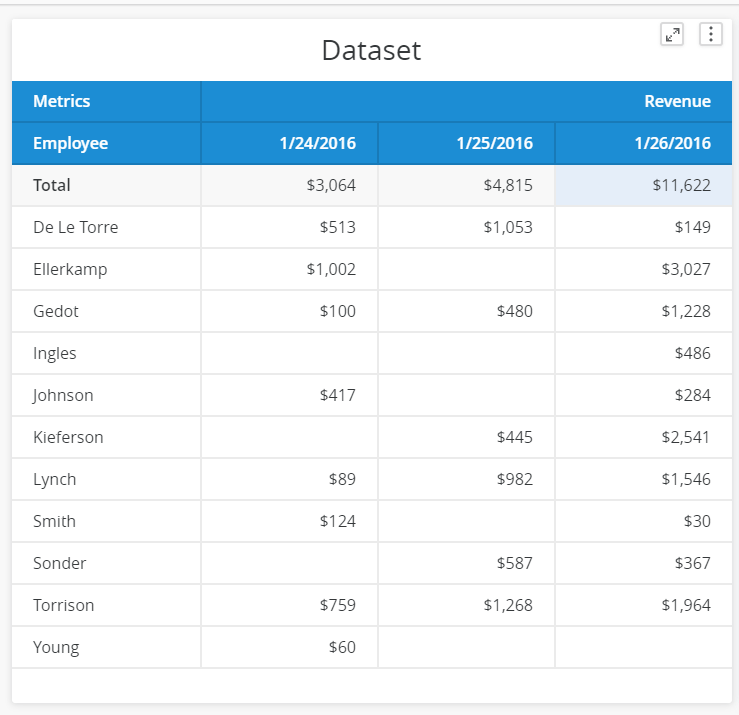Select the Sonder employee name
Viewport: 739px width, 715px height.
click(60, 563)
